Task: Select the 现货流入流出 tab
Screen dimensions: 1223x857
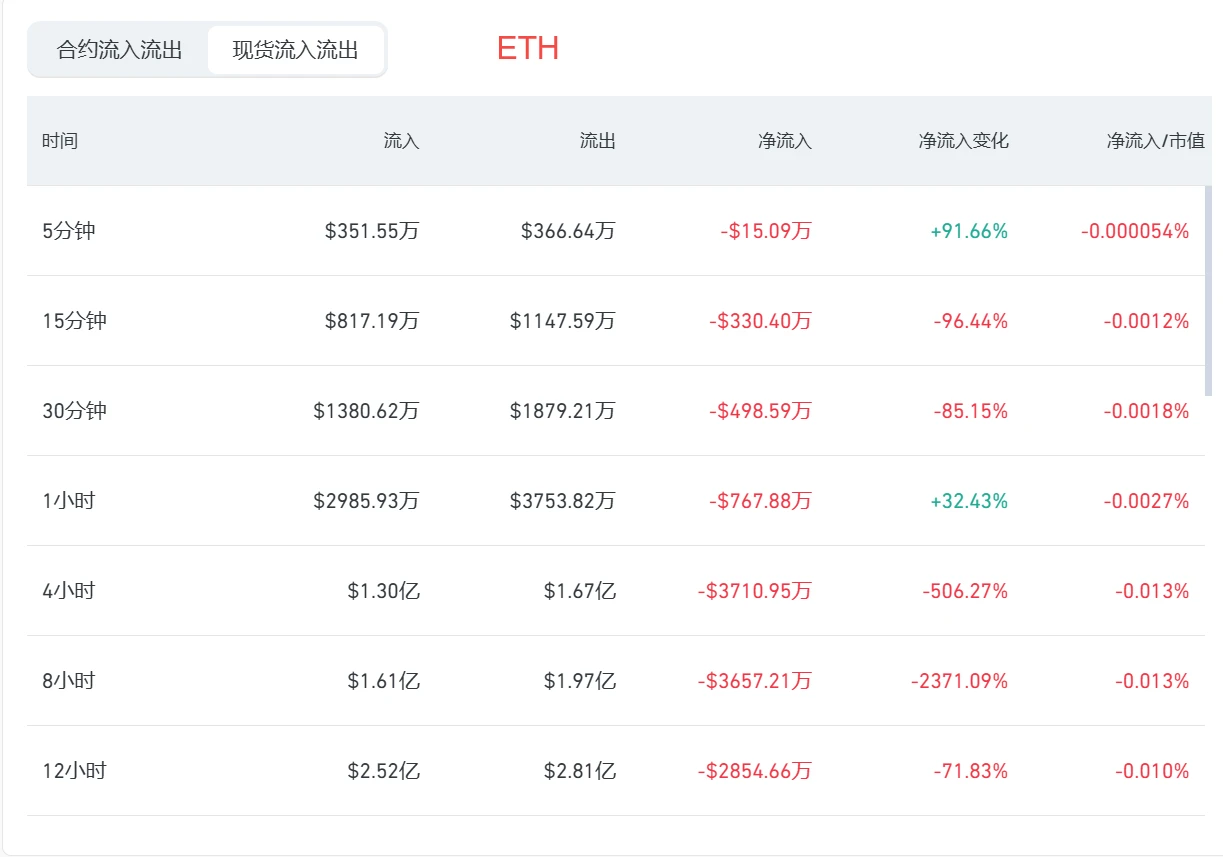Action: pyautogui.click(x=295, y=50)
